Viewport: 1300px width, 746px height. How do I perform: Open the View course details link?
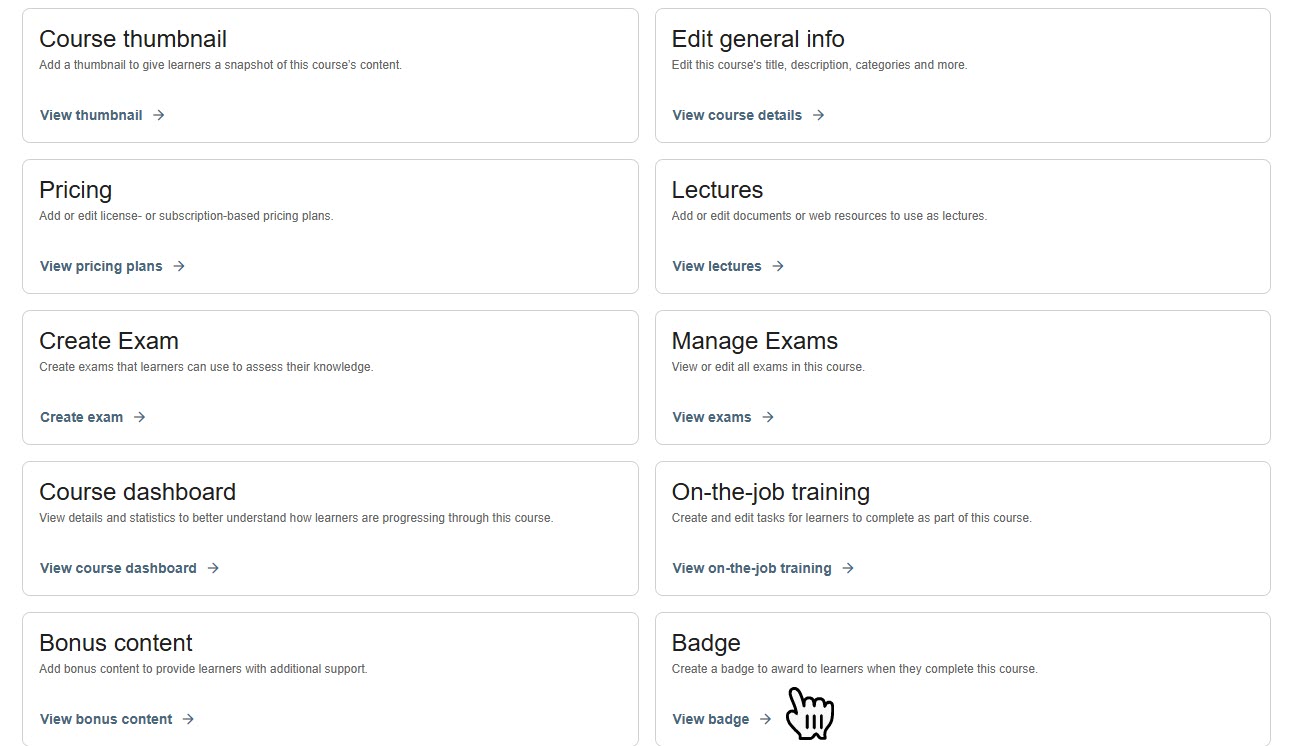click(737, 115)
